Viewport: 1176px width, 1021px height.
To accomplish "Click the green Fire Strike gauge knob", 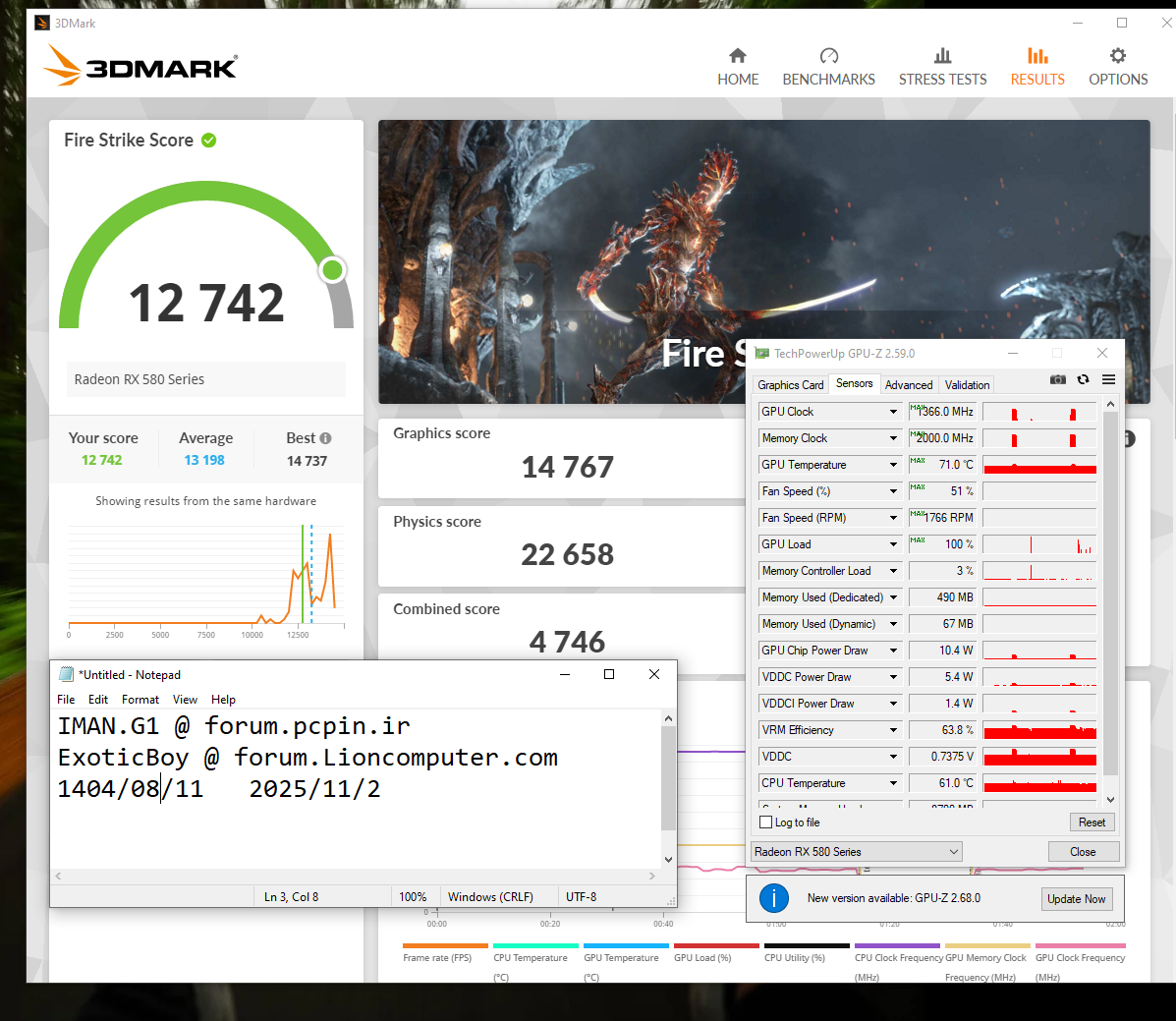I will (333, 269).
